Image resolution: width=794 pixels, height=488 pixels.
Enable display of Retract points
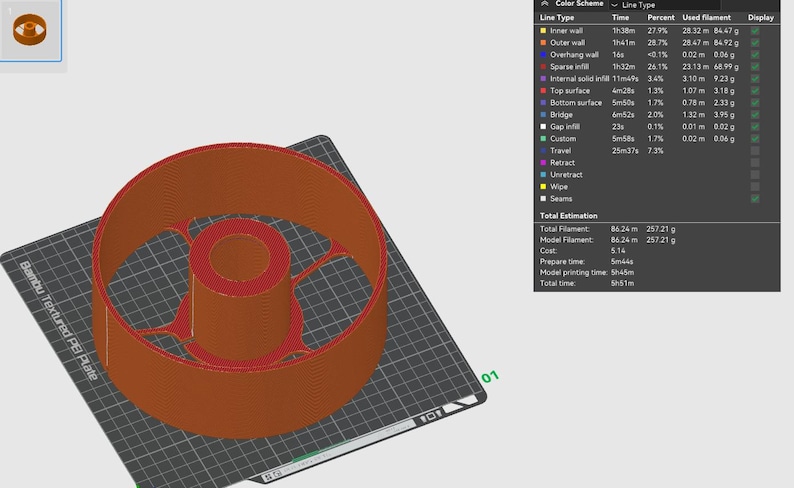755,162
